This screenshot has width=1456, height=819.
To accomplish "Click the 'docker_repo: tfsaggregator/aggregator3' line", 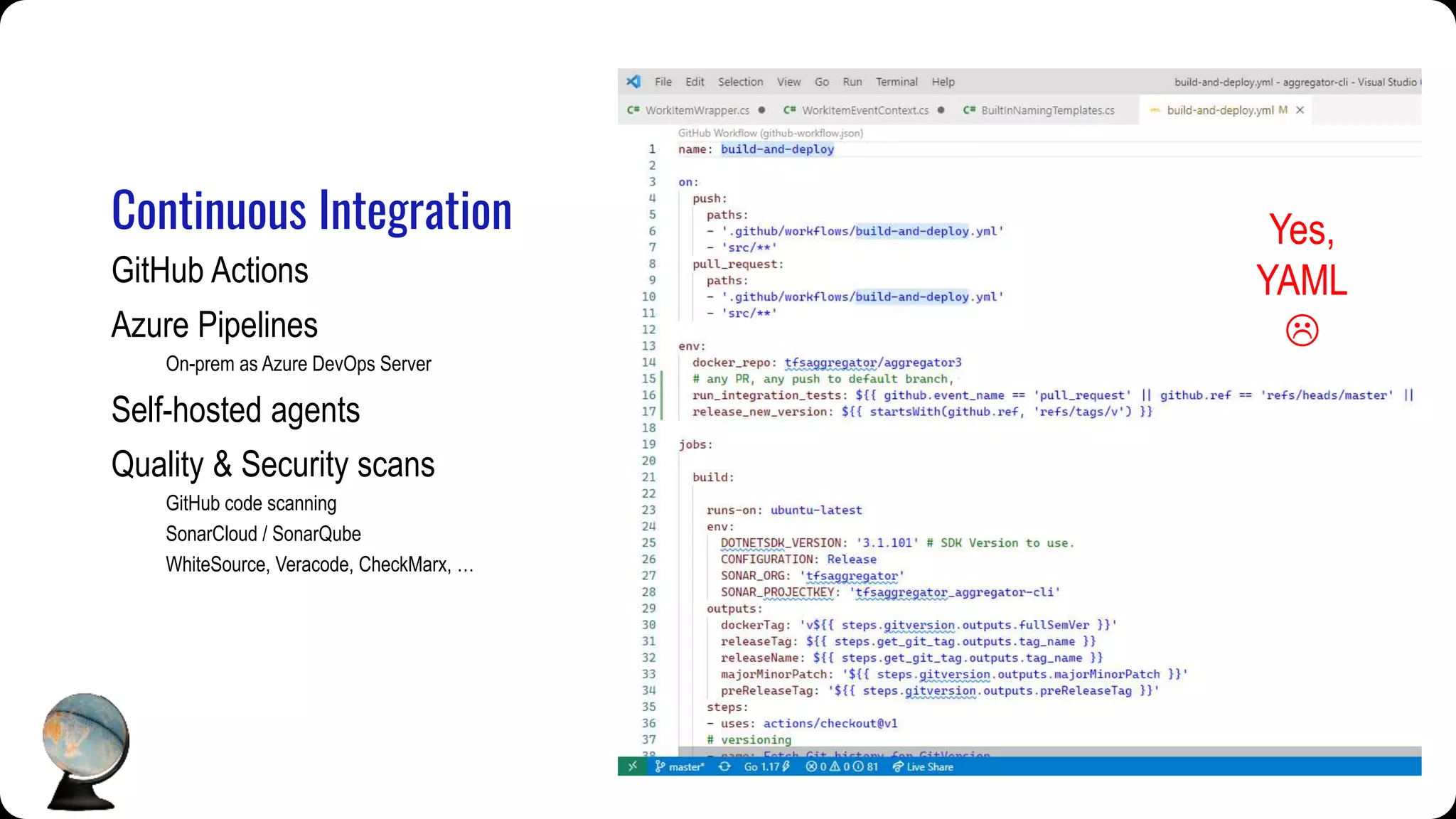I will [827, 363].
